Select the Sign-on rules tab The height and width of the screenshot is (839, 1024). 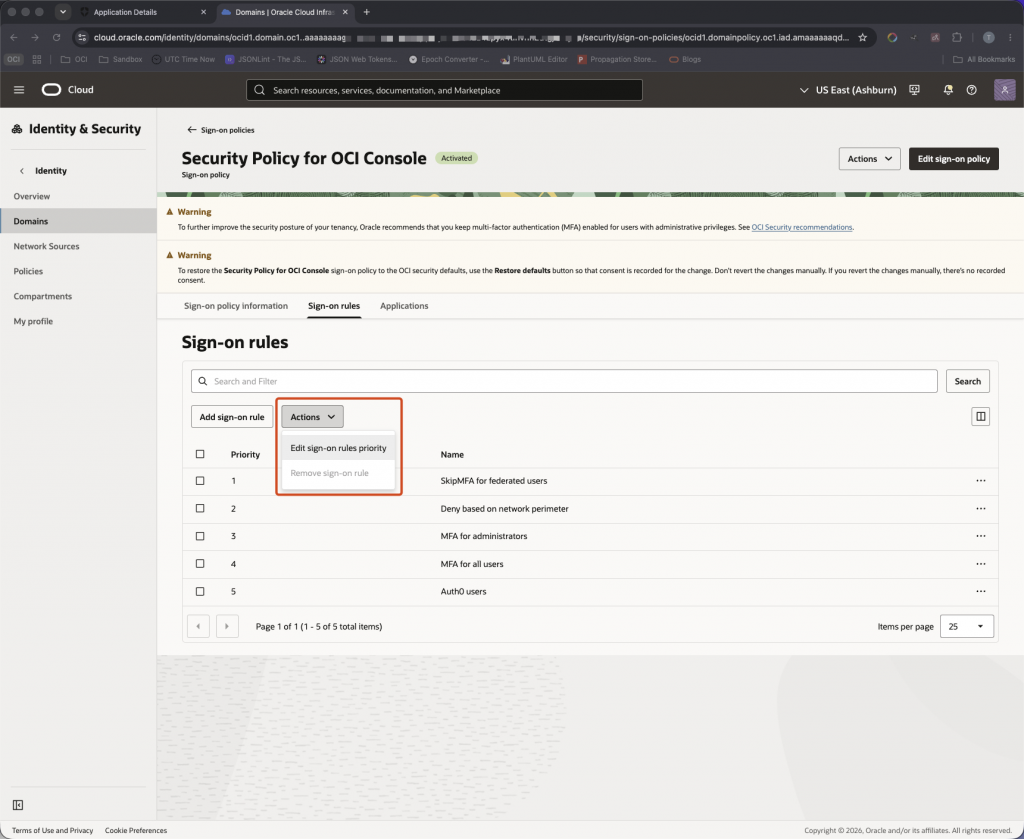(x=334, y=306)
